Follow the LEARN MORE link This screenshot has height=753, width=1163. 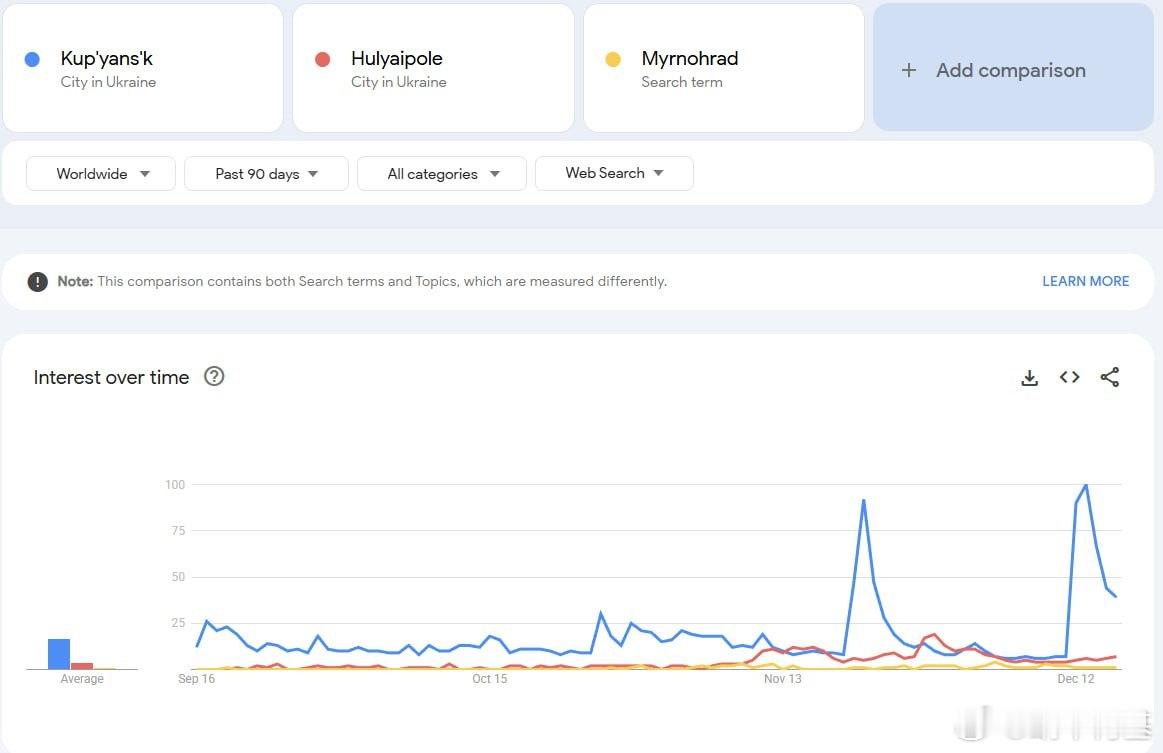pyautogui.click(x=1085, y=281)
